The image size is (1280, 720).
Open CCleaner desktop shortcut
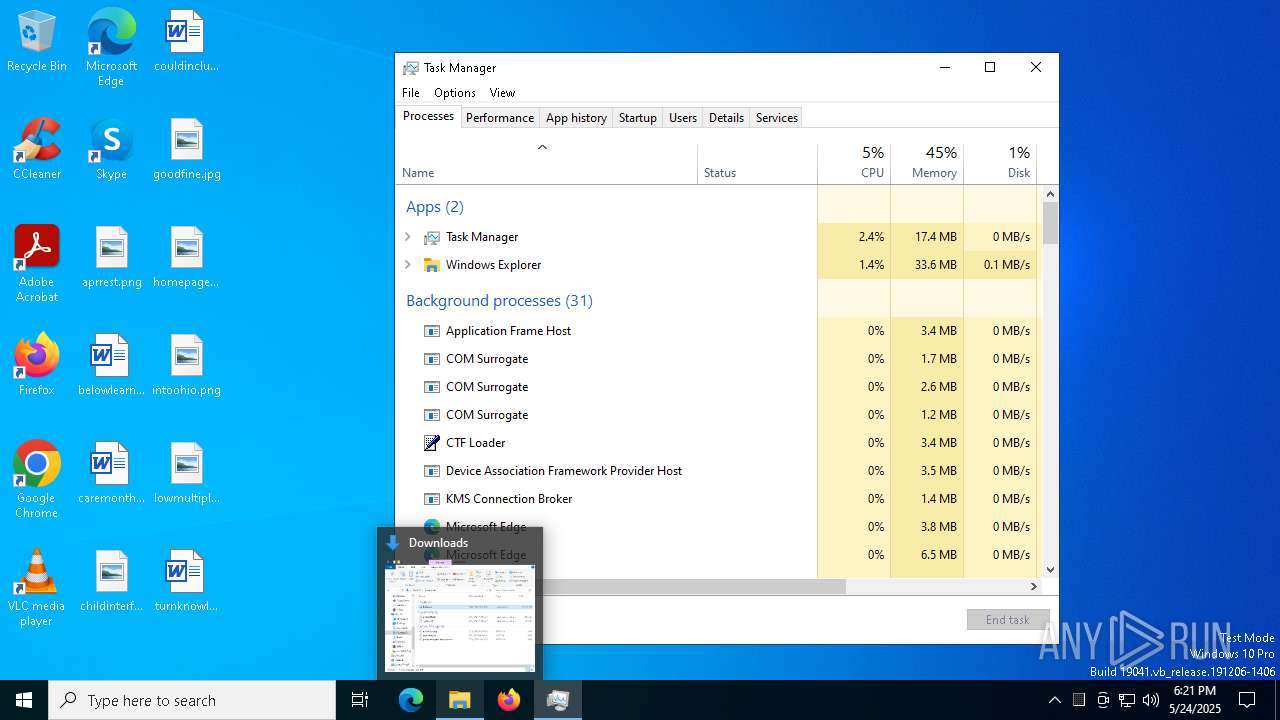coord(37,149)
